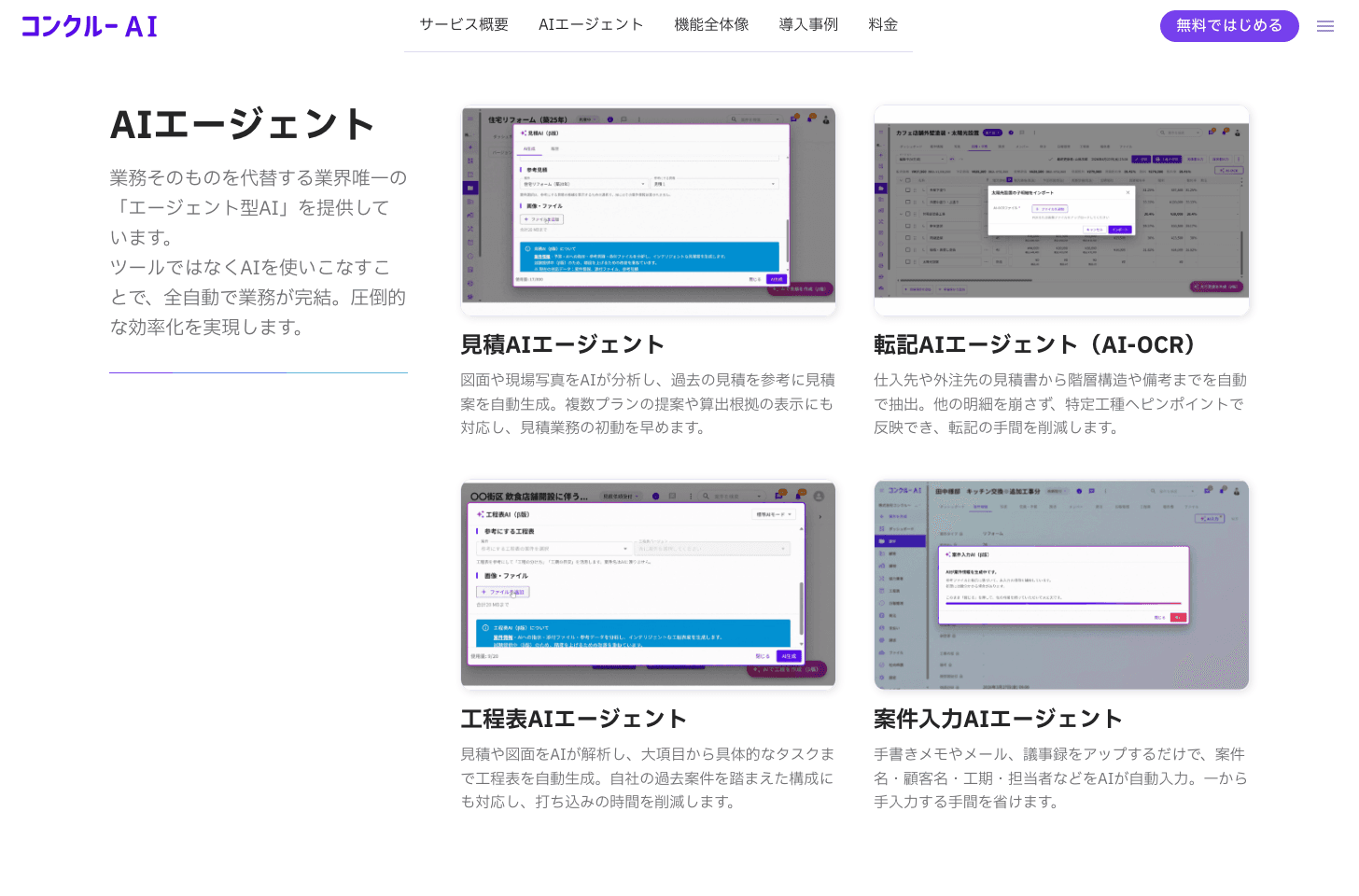This screenshot has height=896, width=1359.
Task: Open the 見積AIエージェント screenshot thumbnail
Action: [x=649, y=211]
